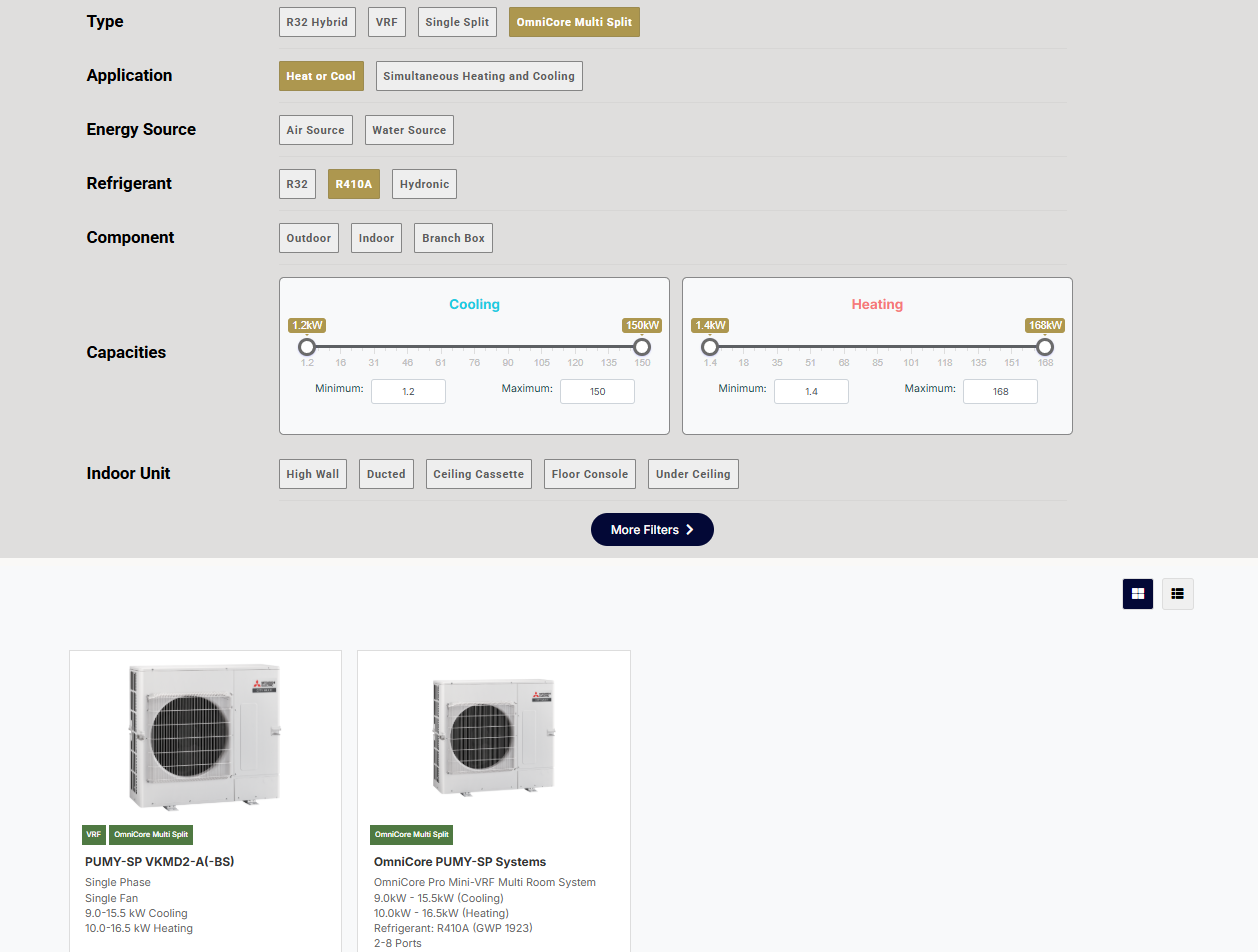
Task: Open the OmniCore PUMY-SP Systems product image
Action: (x=493, y=737)
